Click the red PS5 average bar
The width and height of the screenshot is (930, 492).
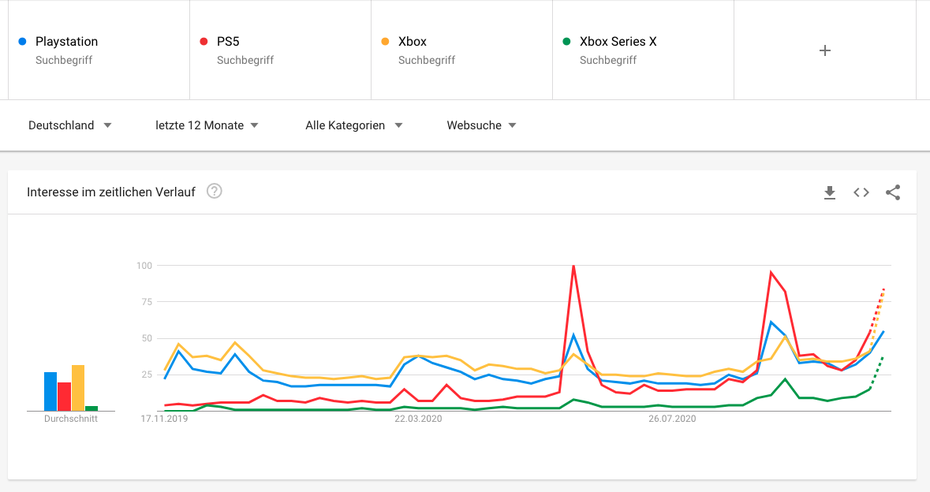pos(64,397)
